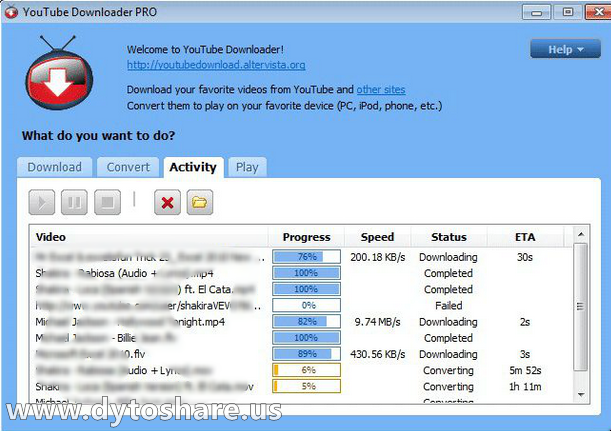The width and height of the screenshot is (611, 431).
Task: Click the 76% progress bar
Action: (x=307, y=257)
